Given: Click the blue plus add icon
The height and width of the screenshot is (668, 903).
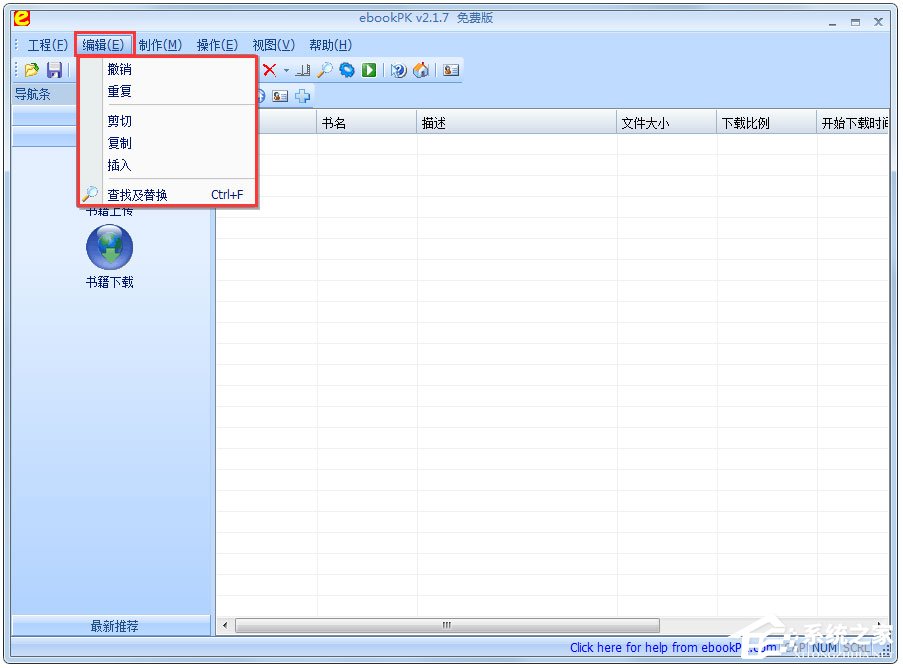Looking at the screenshot, I should [x=302, y=96].
